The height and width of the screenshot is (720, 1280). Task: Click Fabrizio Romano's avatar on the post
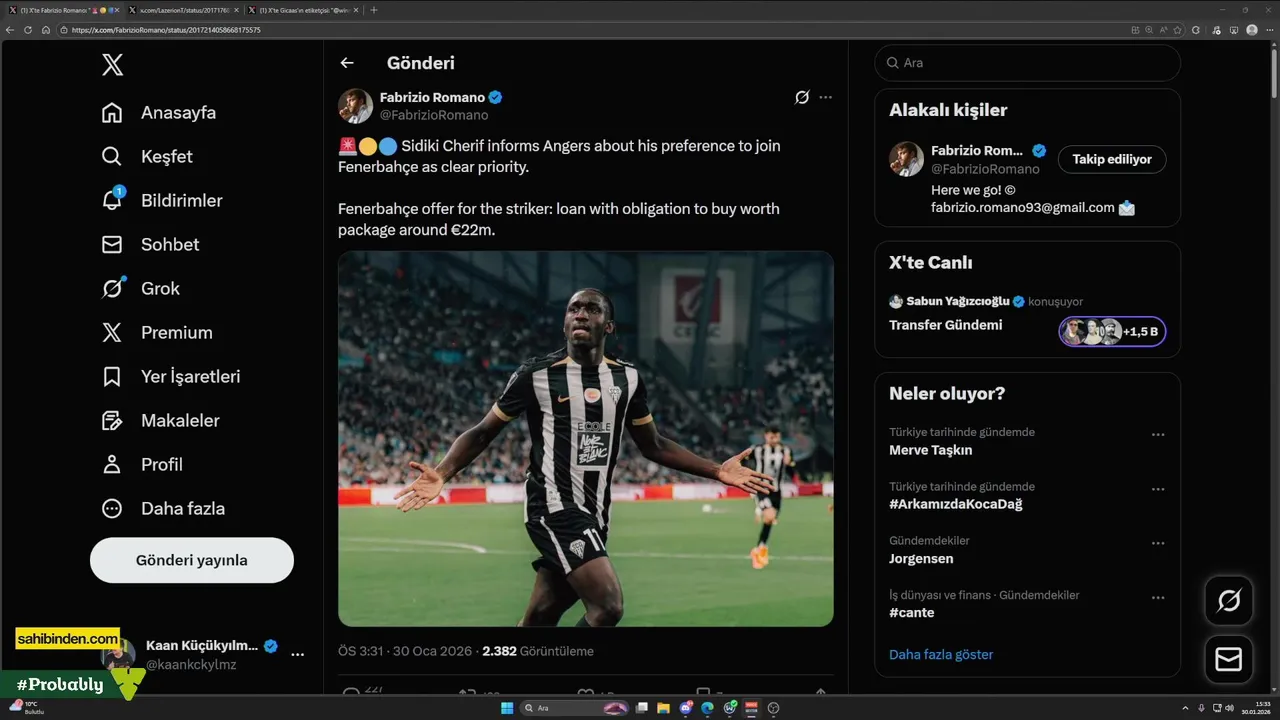point(355,105)
